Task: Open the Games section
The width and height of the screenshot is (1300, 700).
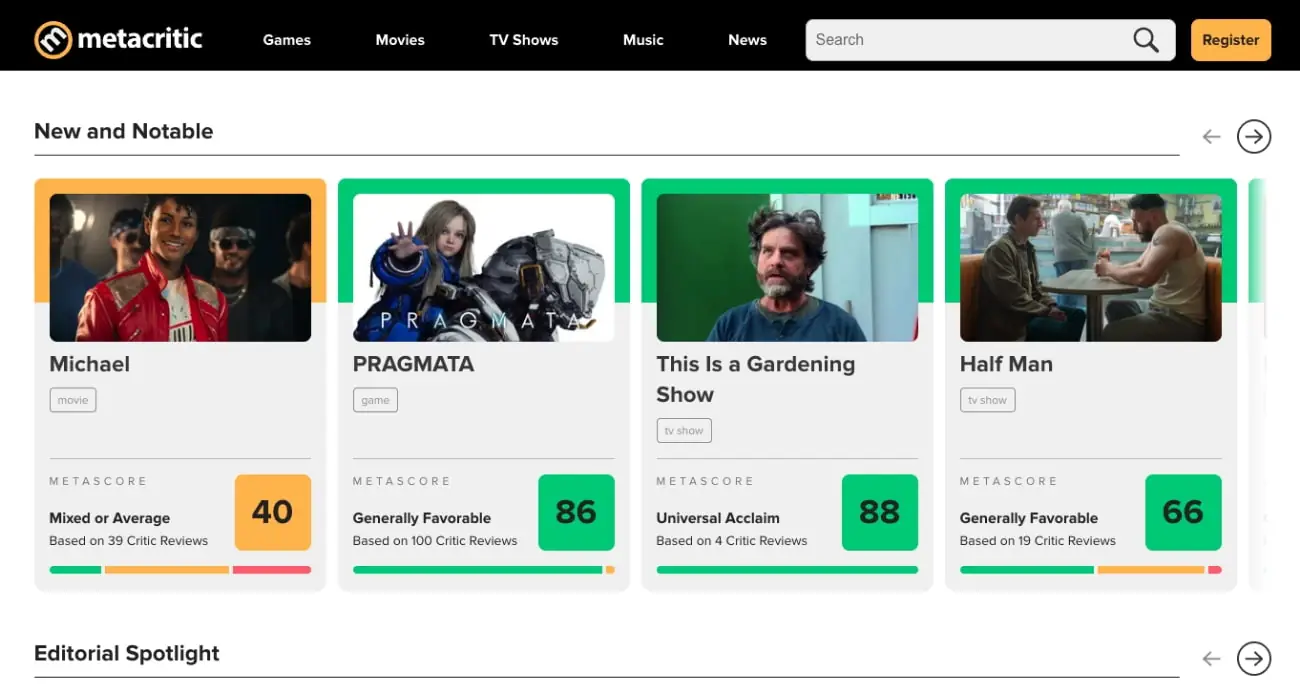Action: pyautogui.click(x=287, y=39)
